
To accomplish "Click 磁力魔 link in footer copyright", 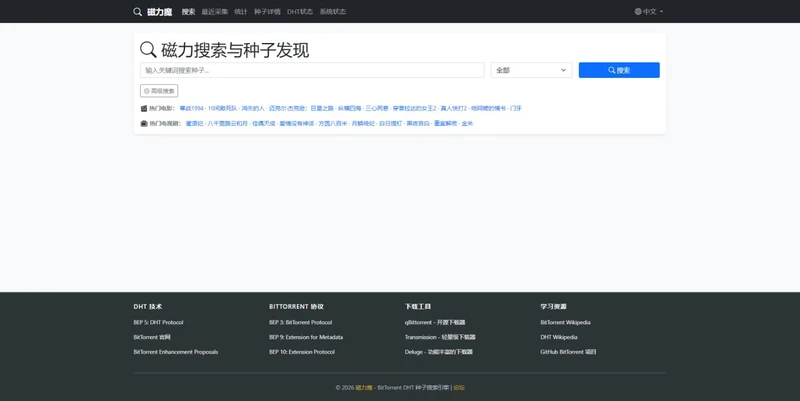I will (364, 388).
